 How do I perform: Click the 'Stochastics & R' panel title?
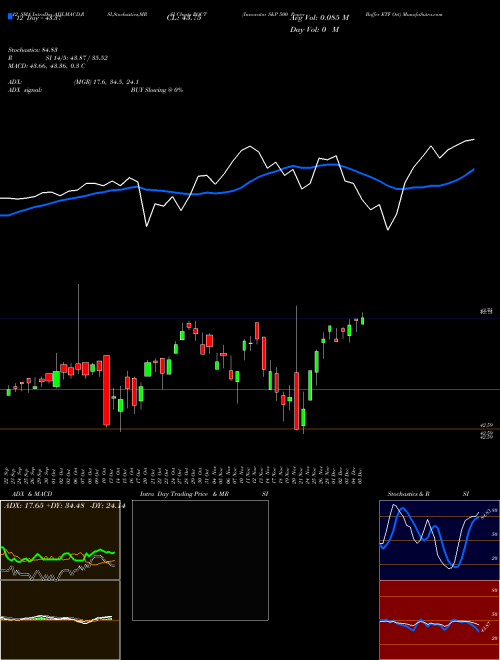point(409,494)
